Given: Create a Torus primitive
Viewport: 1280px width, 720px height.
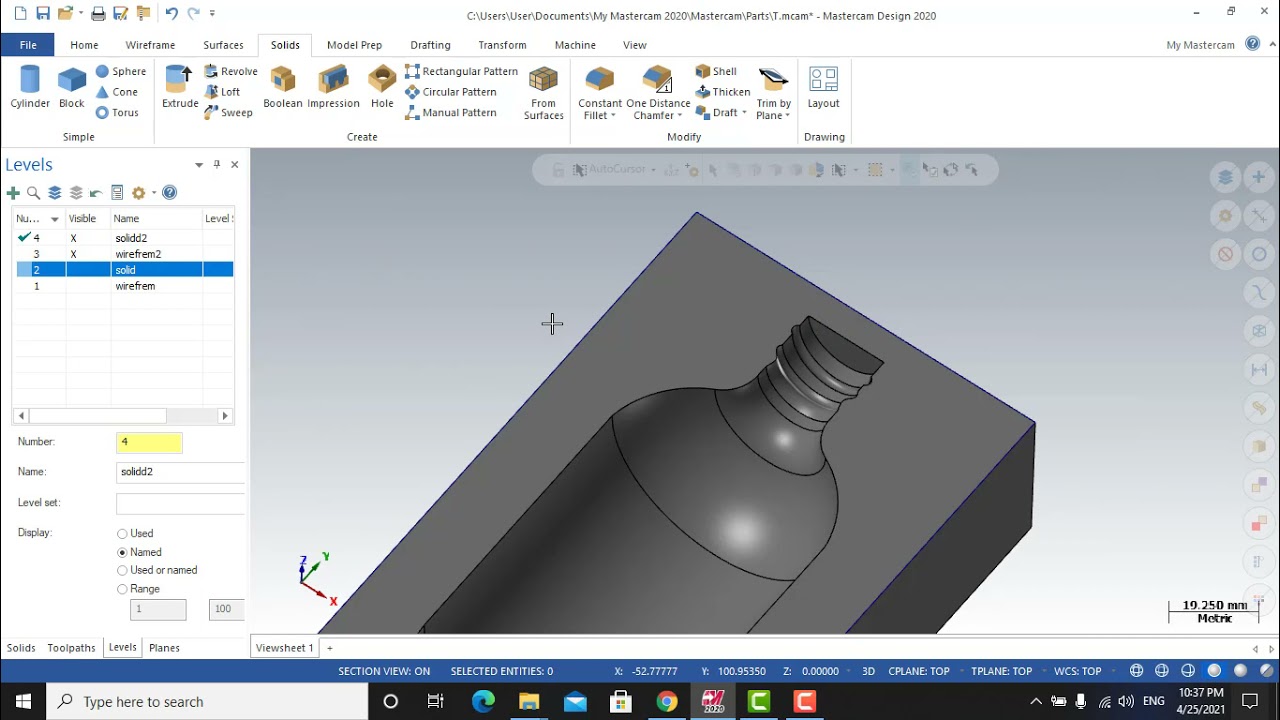Looking at the screenshot, I should pos(117,113).
